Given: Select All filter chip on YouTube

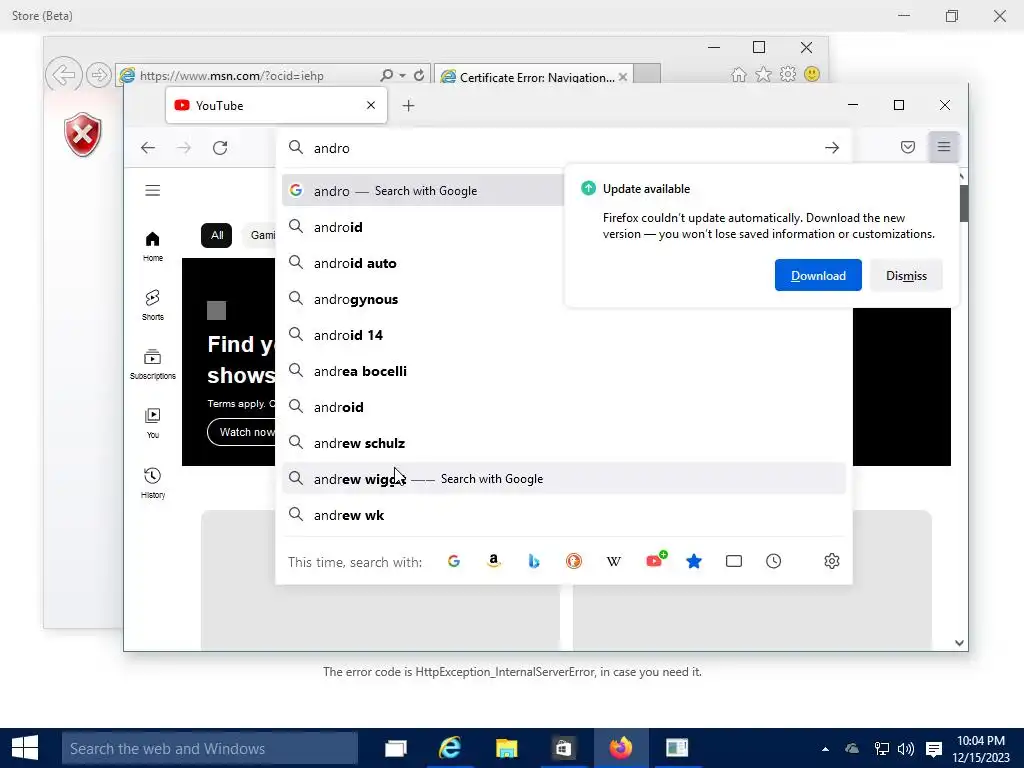Looking at the screenshot, I should pos(217,235).
